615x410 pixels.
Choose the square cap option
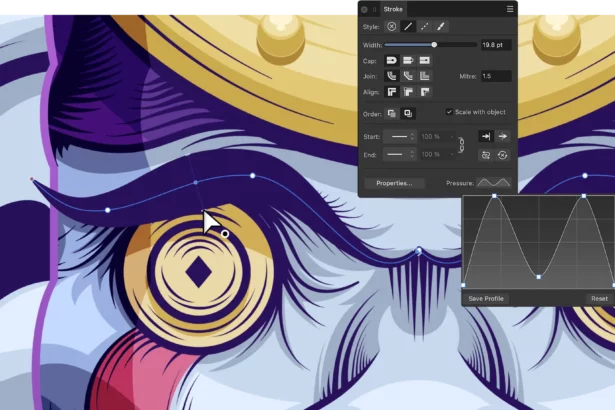[424, 60]
